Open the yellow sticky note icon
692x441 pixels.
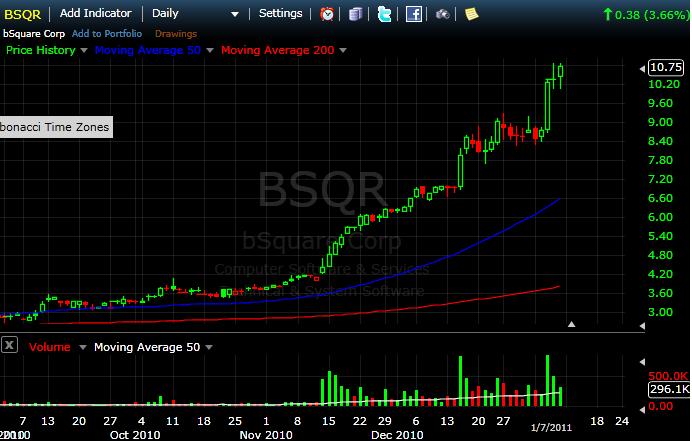(471, 14)
